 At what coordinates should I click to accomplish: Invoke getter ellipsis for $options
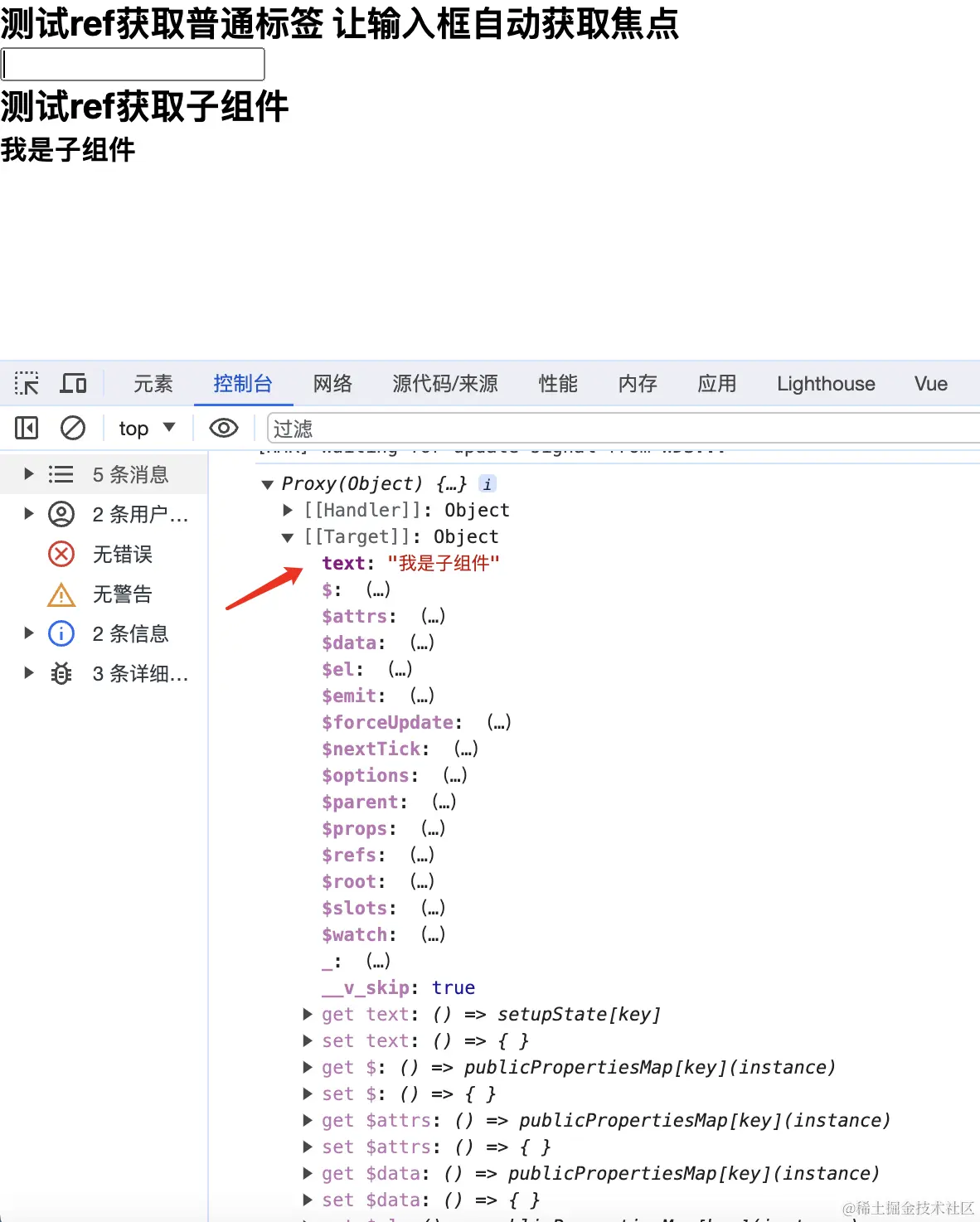[x=455, y=775]
